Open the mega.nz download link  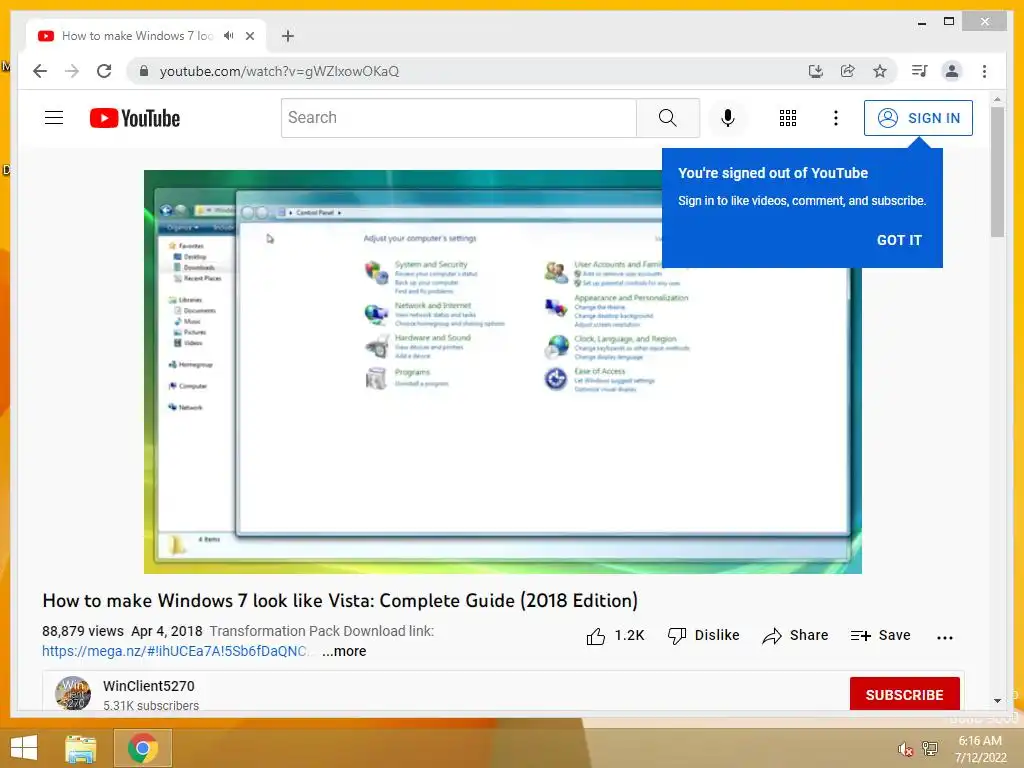coord(174,651)
